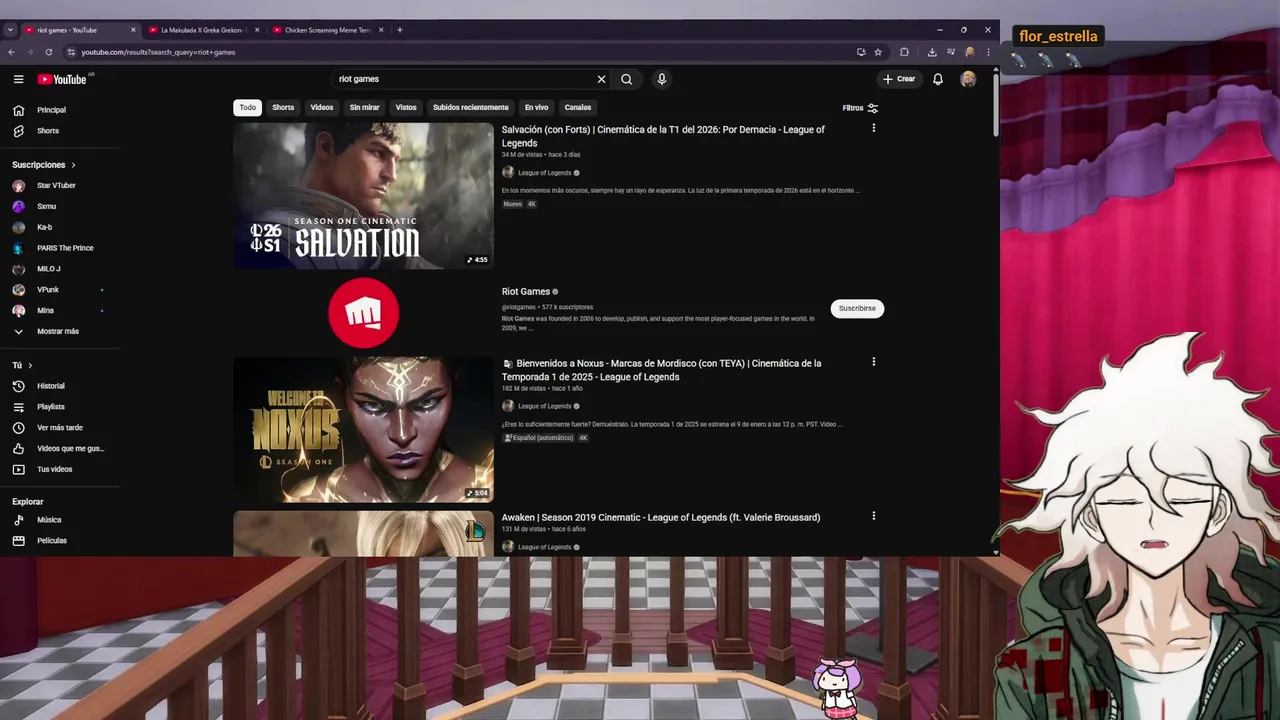Subscribe to Riot Games with Suscribirse
Image resolution: width=1280 pixels, height=720 pixels.
[857, 308]
